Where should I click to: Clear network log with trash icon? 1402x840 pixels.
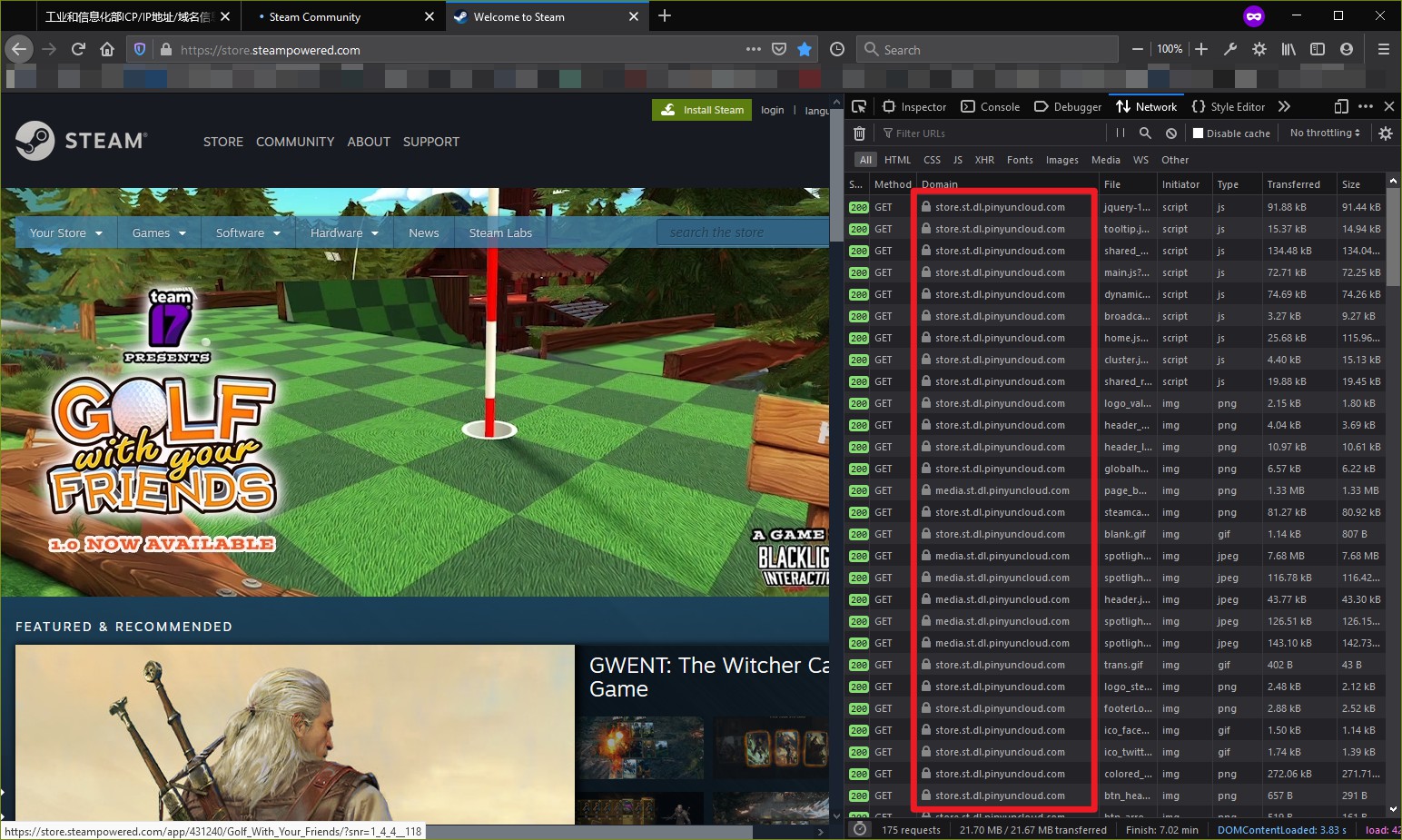(859, 133)
